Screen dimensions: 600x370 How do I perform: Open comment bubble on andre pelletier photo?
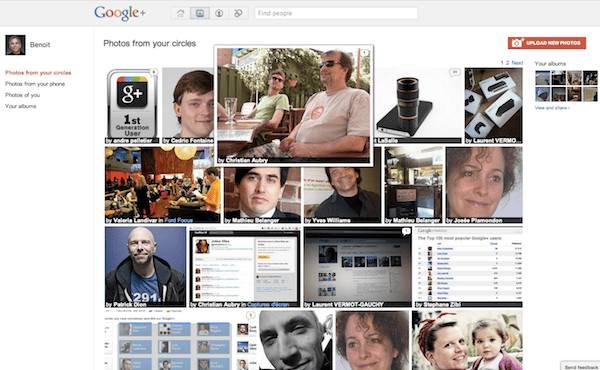[153, 72]
